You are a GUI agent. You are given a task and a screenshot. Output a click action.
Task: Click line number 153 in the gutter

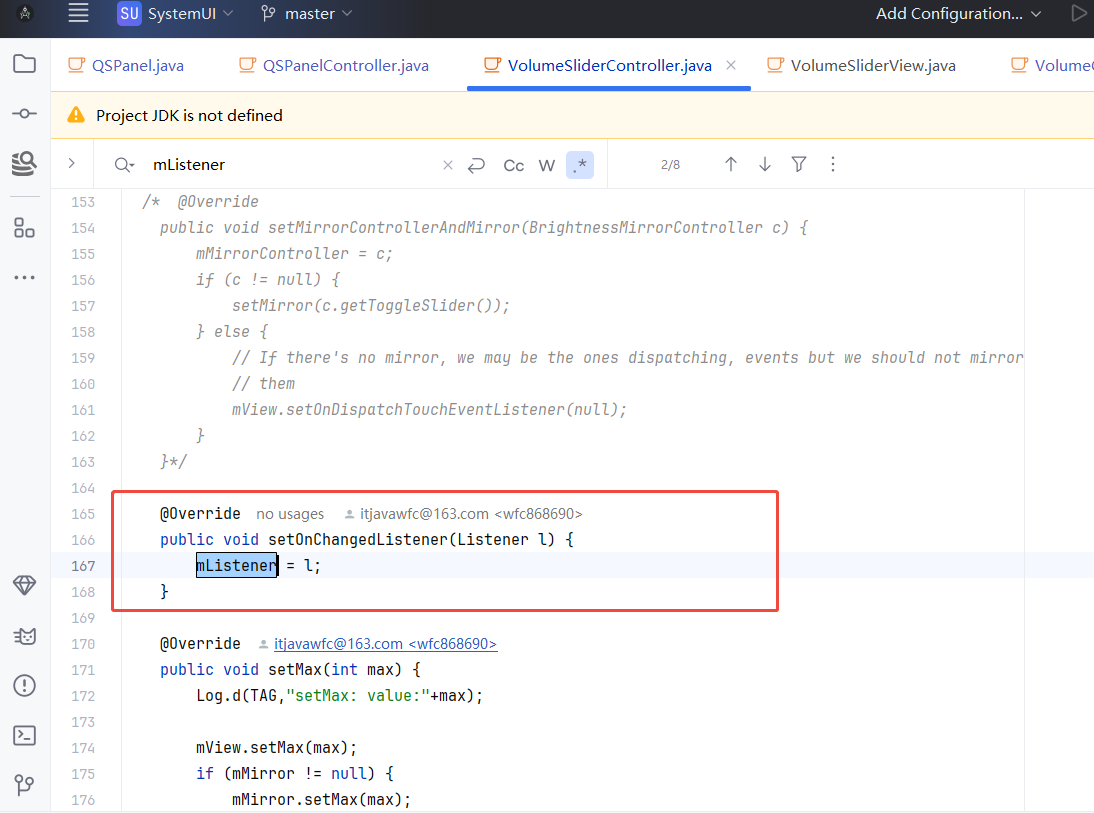pyautogui.click(x=83, y=202)
